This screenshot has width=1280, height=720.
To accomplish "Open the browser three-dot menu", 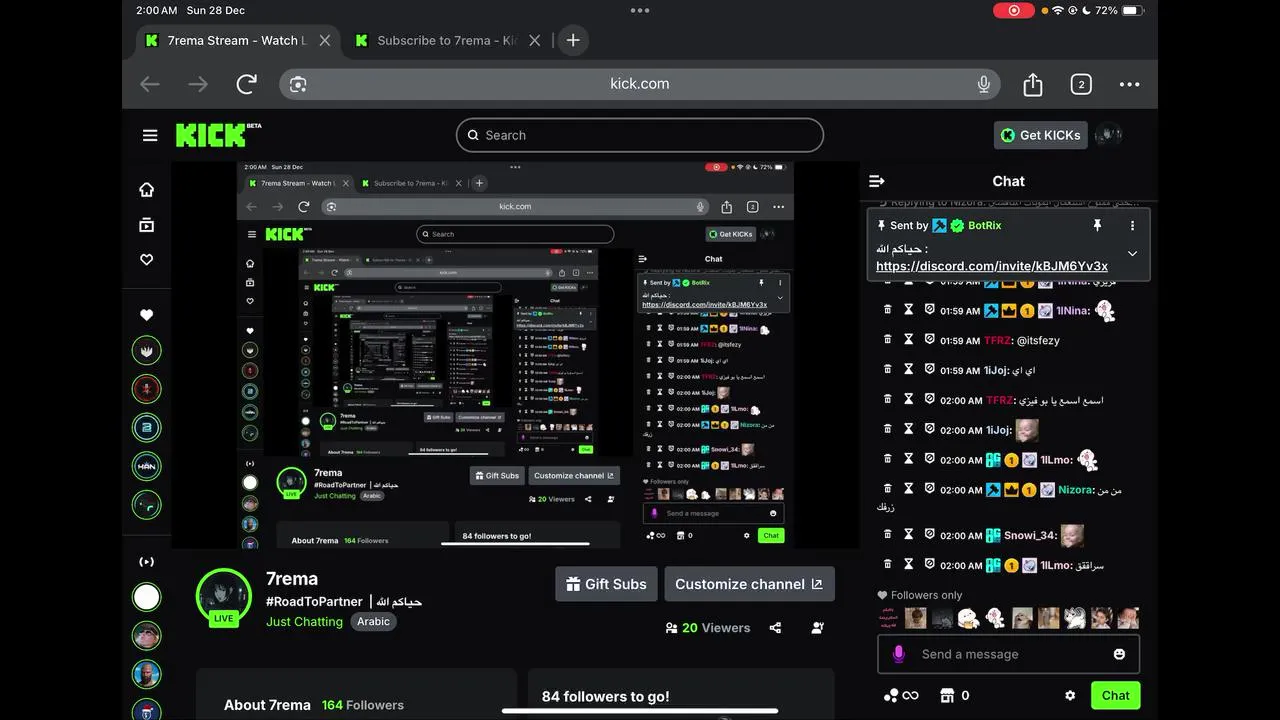I will tap(1129, 84).
